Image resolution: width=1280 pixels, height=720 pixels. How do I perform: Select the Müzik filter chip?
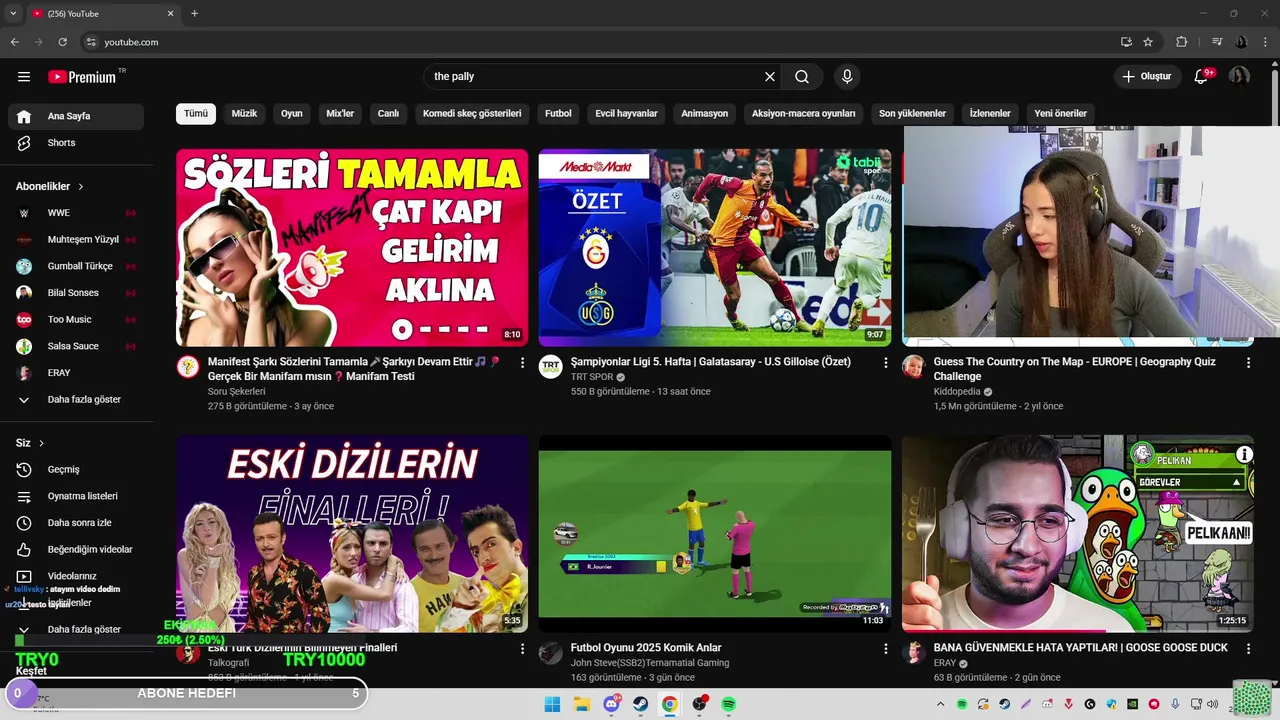coord(244,114)
